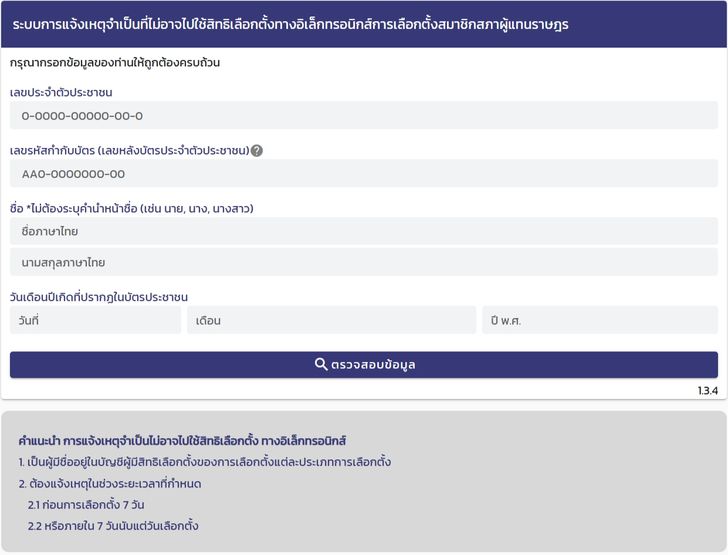Click guidance item 2.2 about after election

click(x=113, y=526)
